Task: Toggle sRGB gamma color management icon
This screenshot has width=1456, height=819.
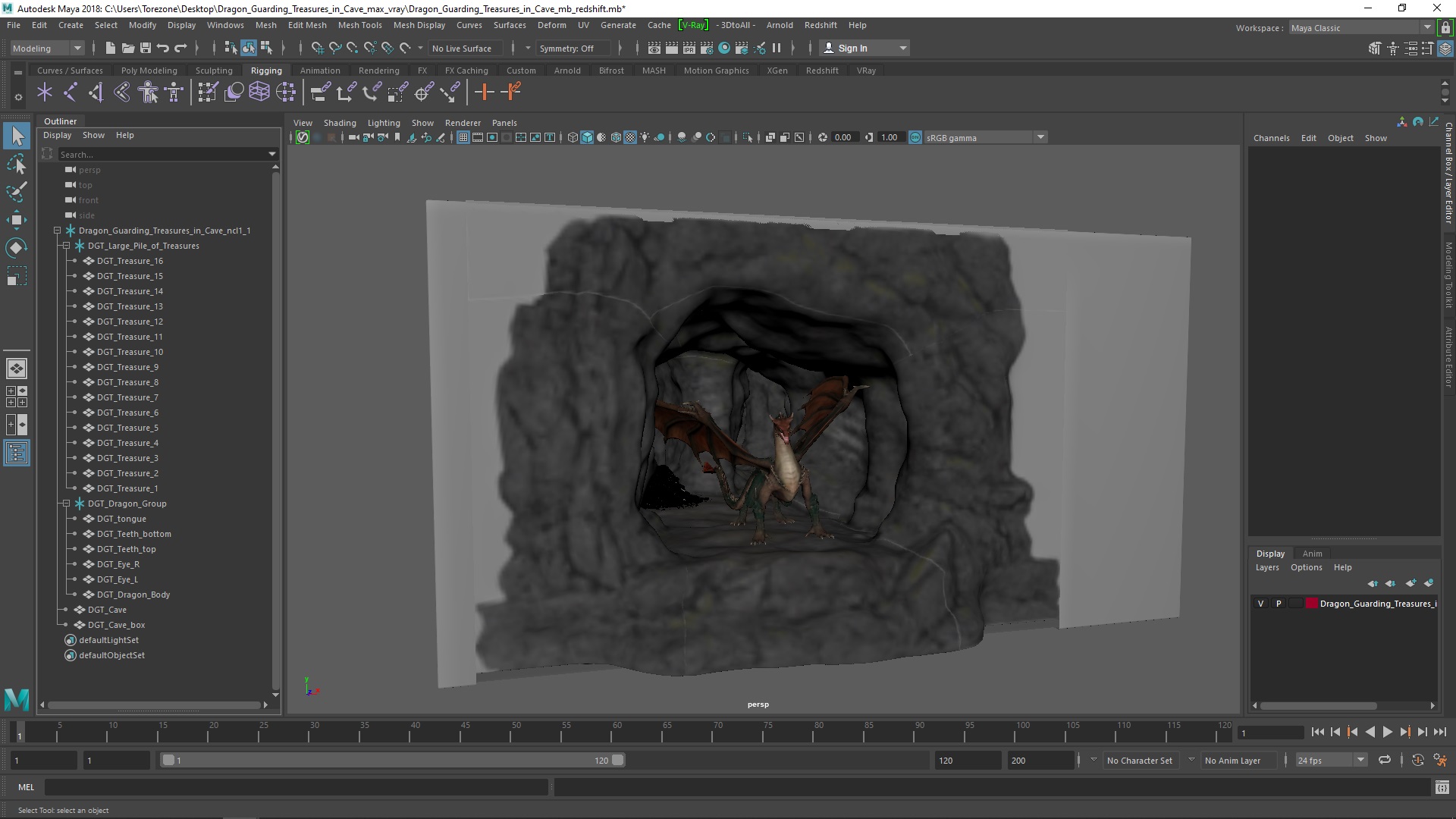Action: click(915, 137)
